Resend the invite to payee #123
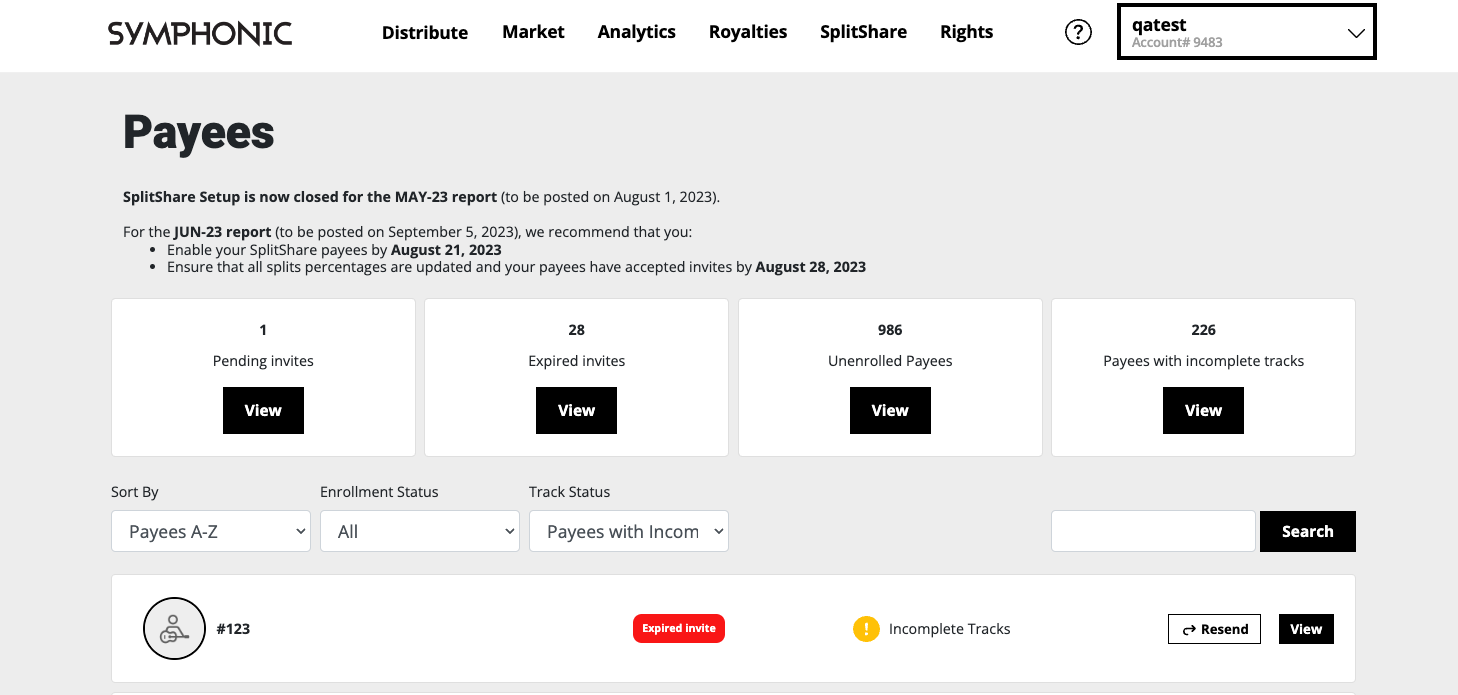 pyautogui.click(x=1214, y=629)
